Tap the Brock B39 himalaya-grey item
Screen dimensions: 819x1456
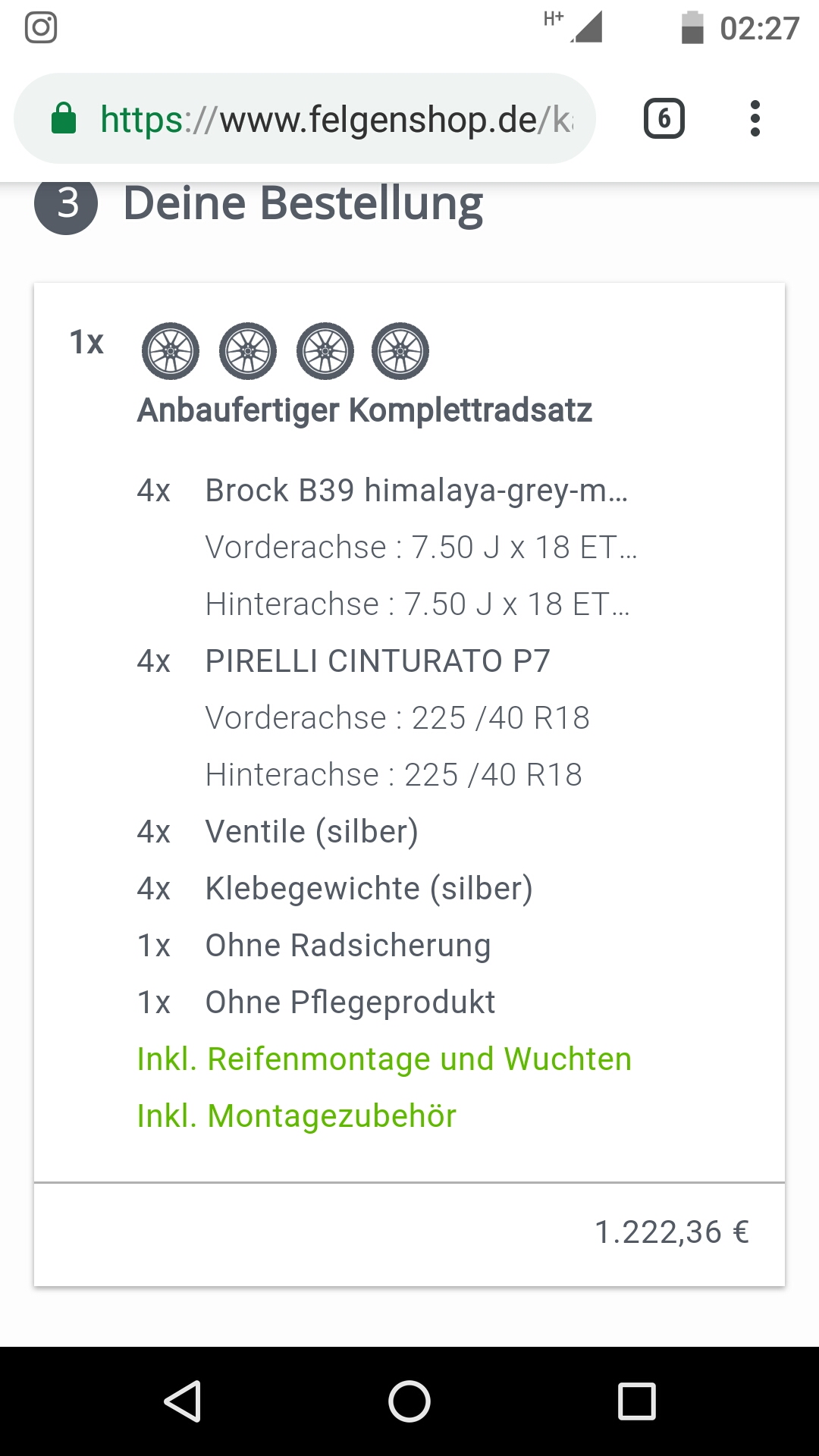(x=416, y=491)
